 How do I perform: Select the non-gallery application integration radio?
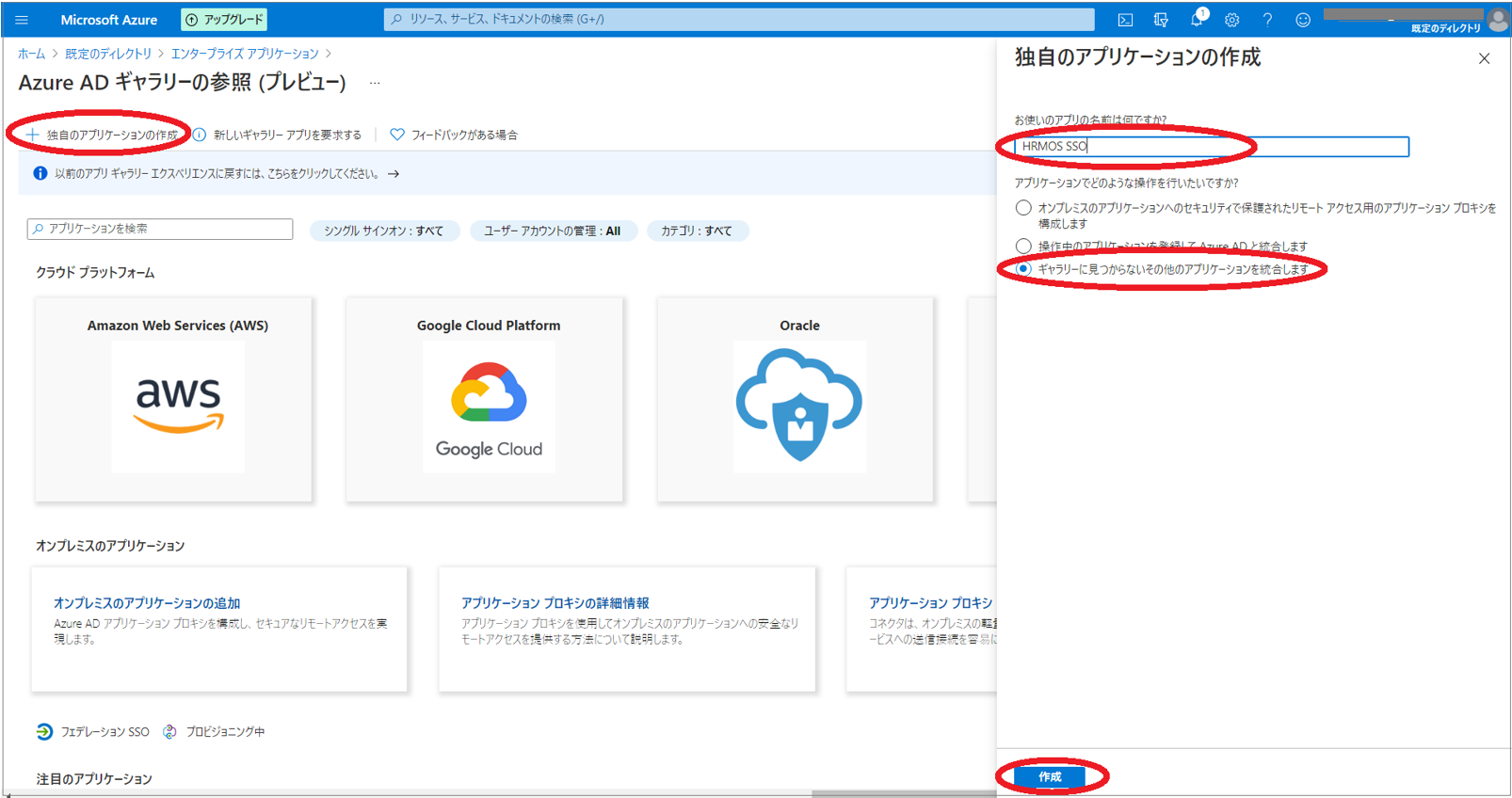pos(1023,269)
